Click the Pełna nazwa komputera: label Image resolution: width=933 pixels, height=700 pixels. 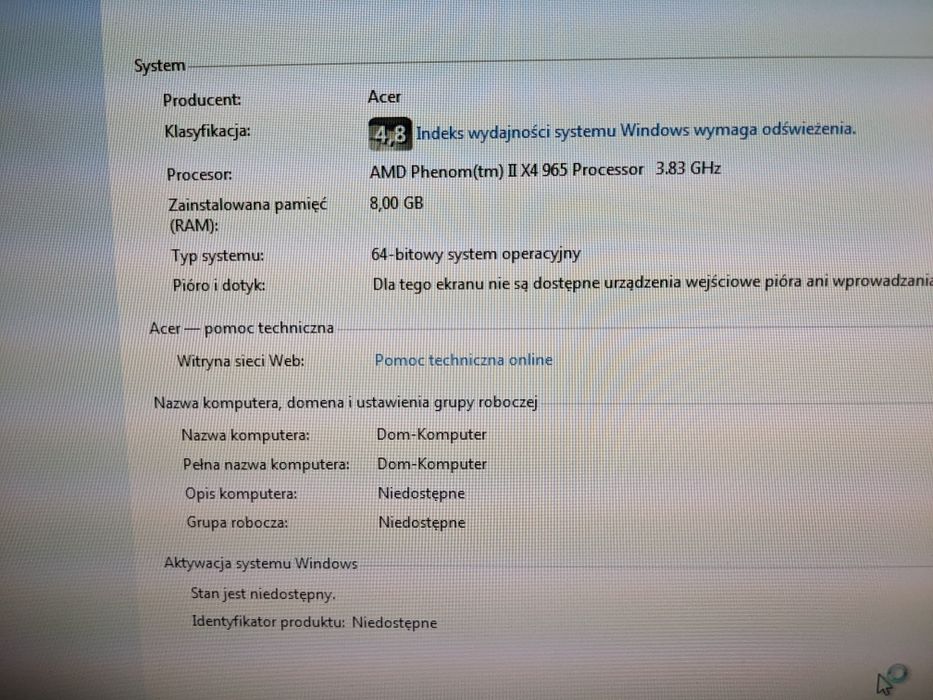[266, 464]
